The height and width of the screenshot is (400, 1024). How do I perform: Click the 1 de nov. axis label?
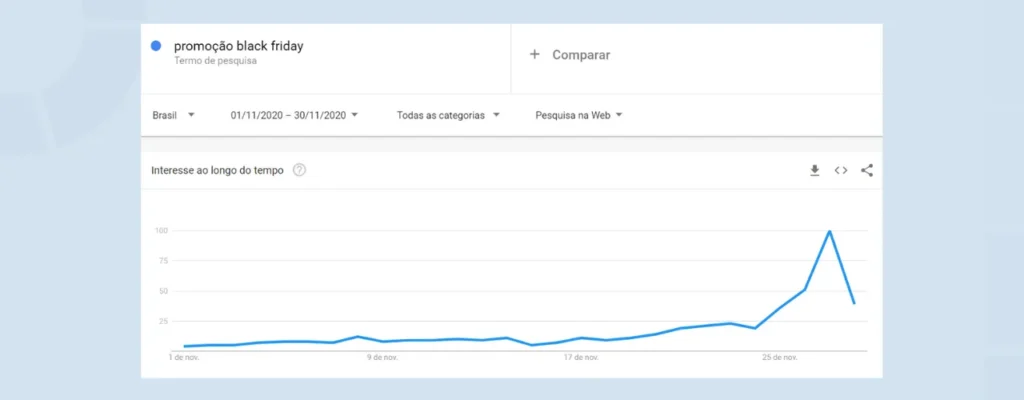pos(184,358)
